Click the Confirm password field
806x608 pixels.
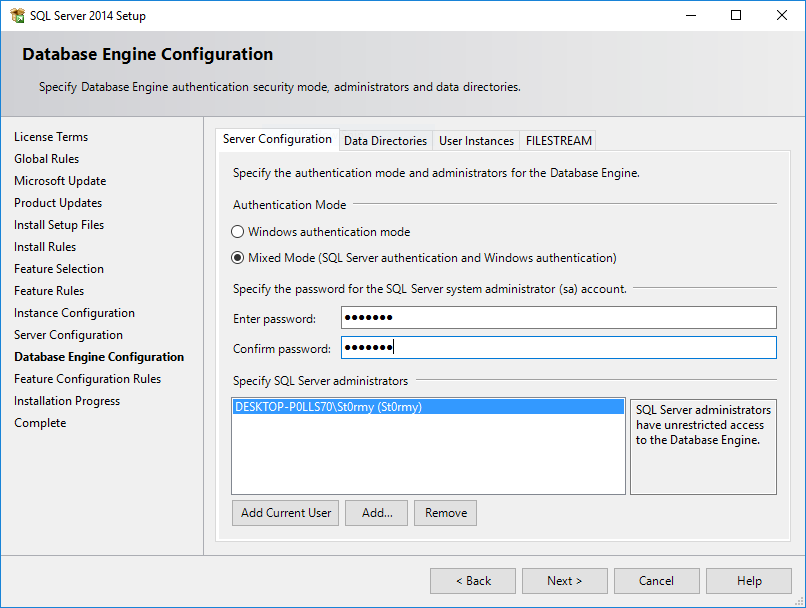tap(559, 348)
